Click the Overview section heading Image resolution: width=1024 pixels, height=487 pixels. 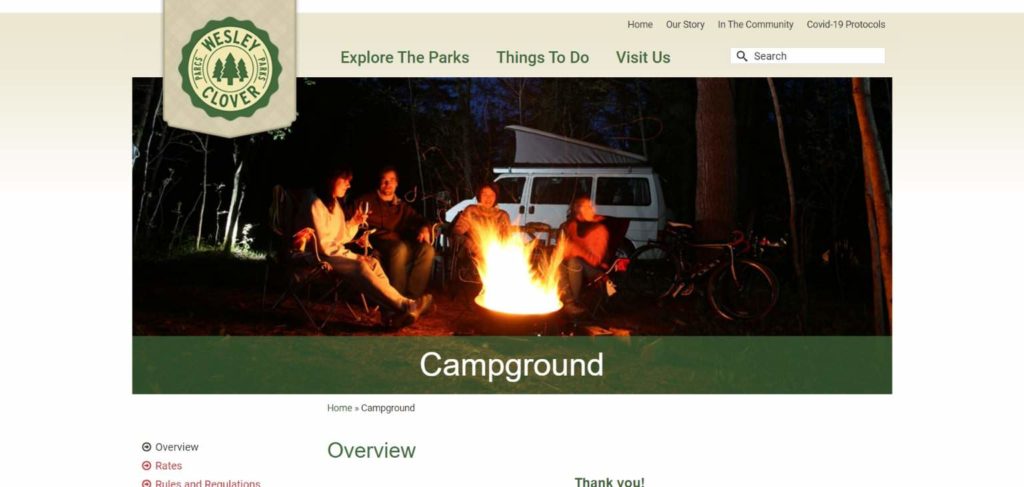(372, 450)
